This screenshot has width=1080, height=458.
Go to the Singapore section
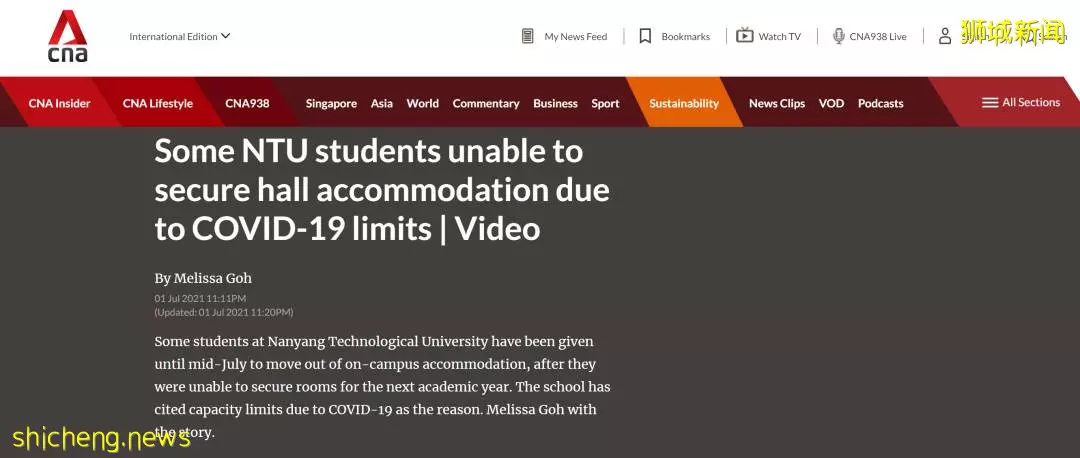pos(331,103)
